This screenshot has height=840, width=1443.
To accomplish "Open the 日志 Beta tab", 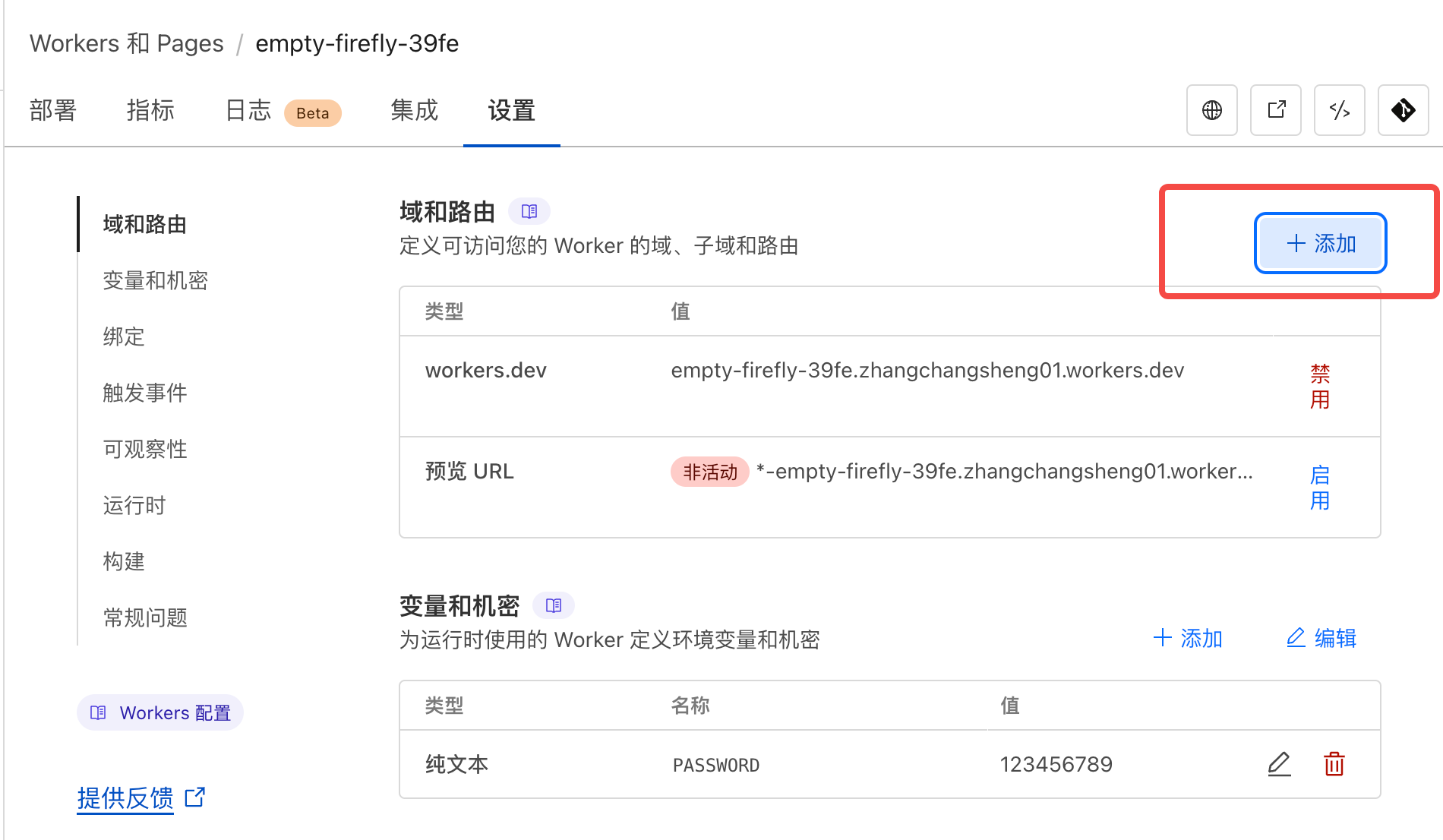I will point(282,111).
